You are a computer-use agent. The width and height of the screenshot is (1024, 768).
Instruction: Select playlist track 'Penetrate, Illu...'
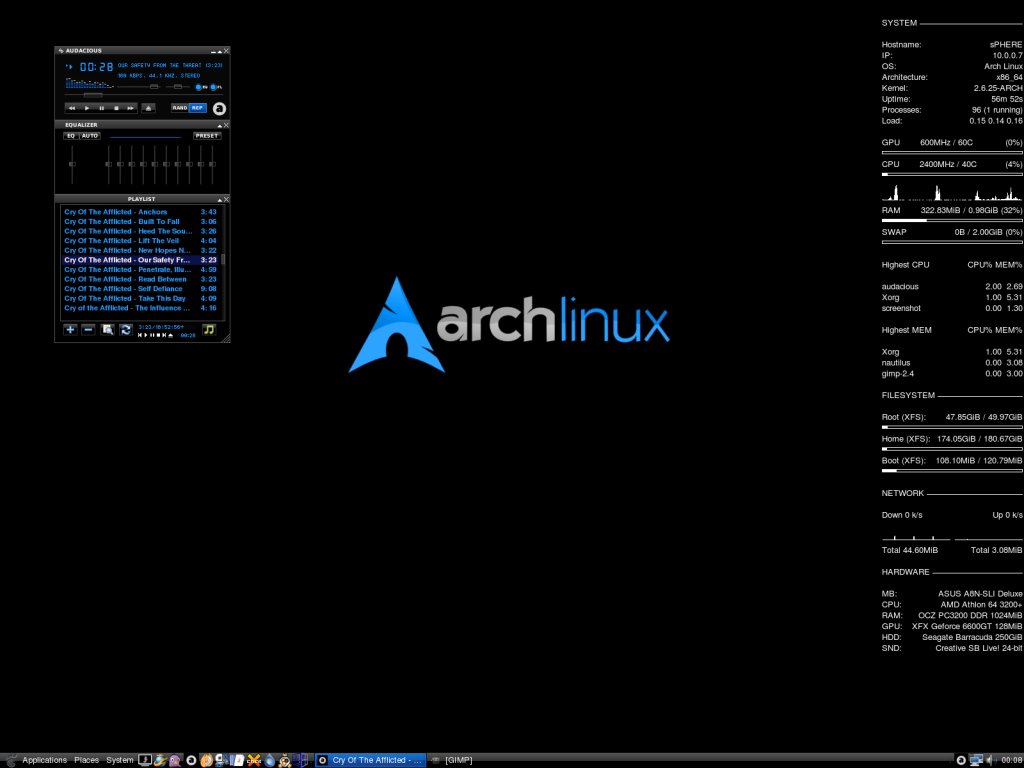click(140, 270)
